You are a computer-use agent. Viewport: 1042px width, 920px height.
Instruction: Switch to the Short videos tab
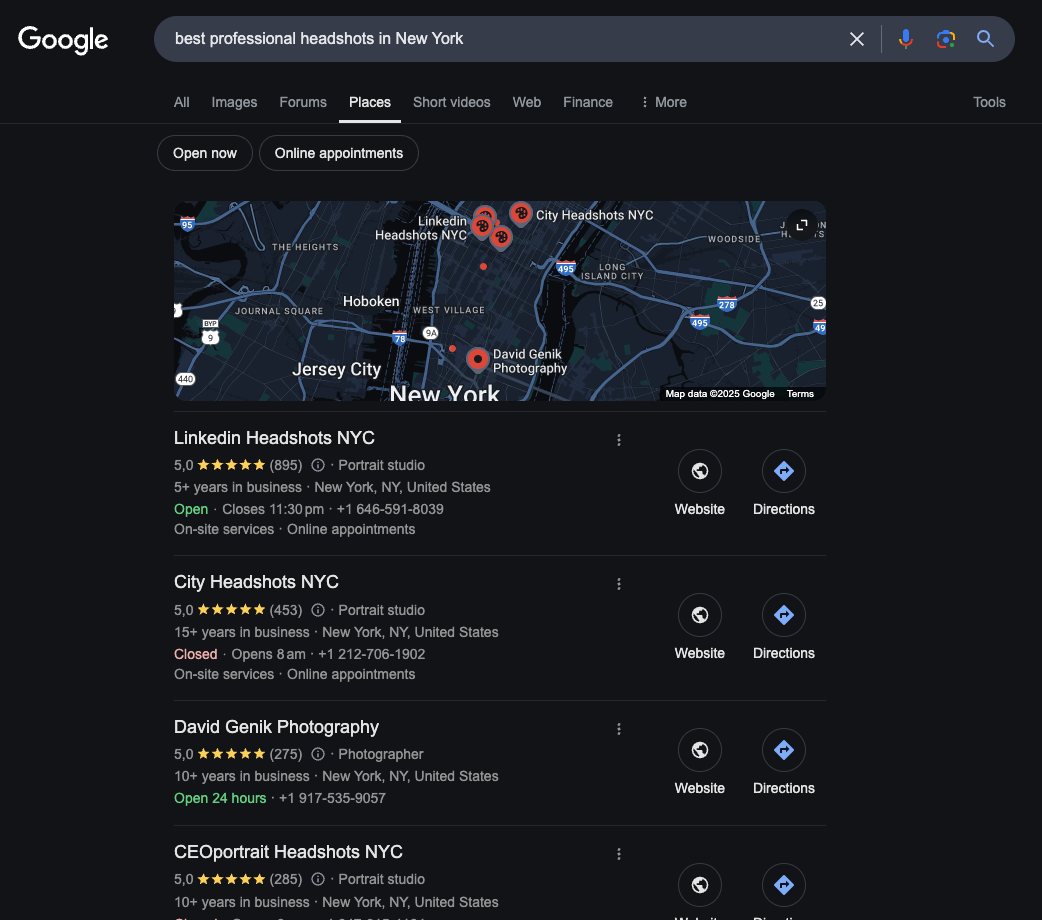[451, 102]
